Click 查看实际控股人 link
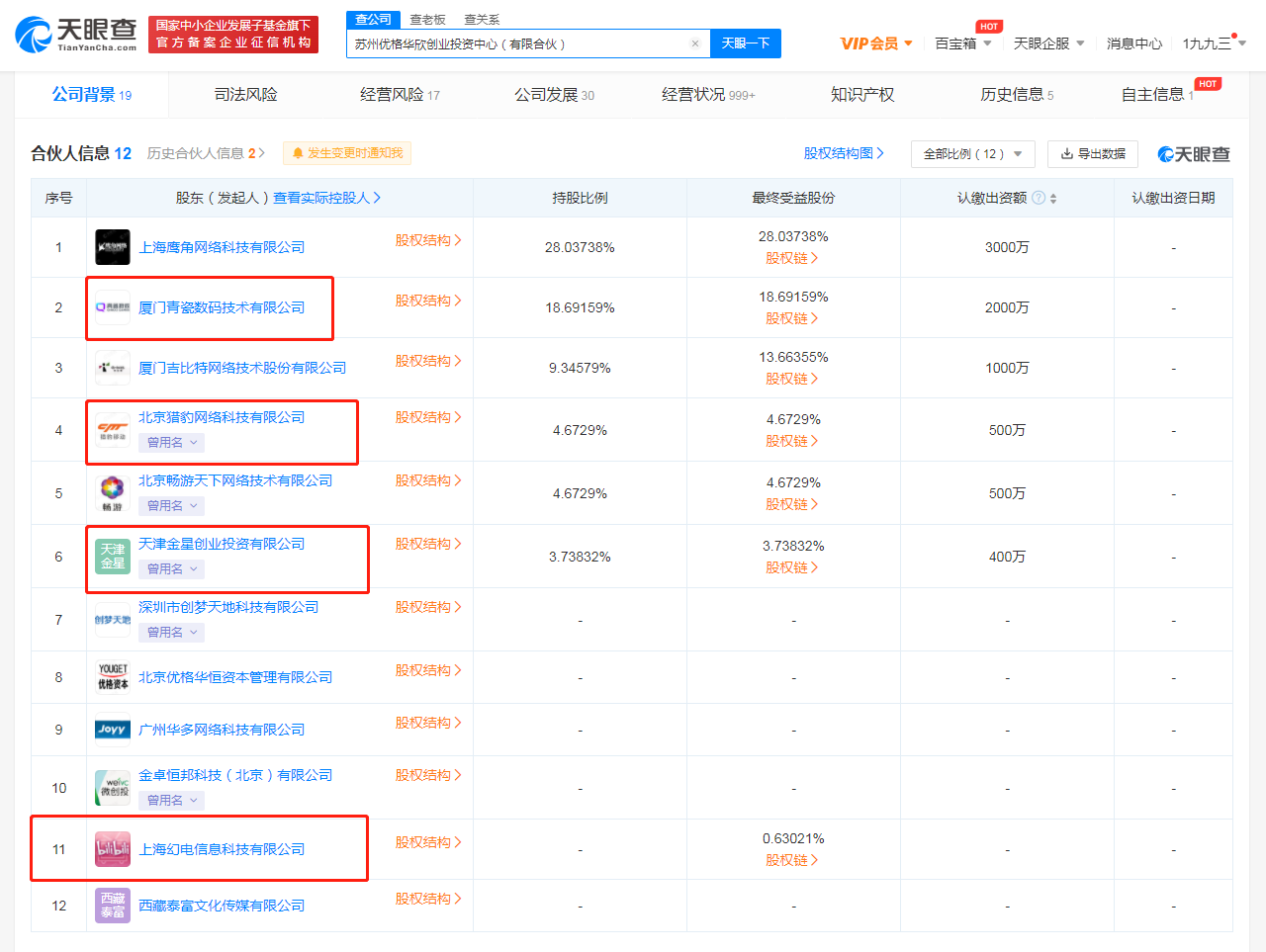This screenshot has height=952, width=1266. coord(326,198)
